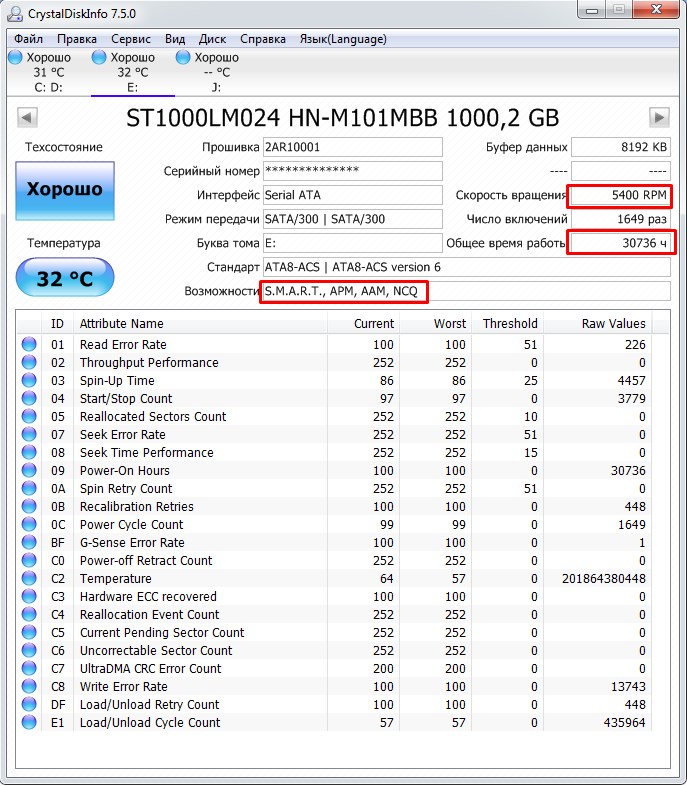Click CrystalDiskInfo title bar app icon
687x786 pixels.
[x=15, y=14]
